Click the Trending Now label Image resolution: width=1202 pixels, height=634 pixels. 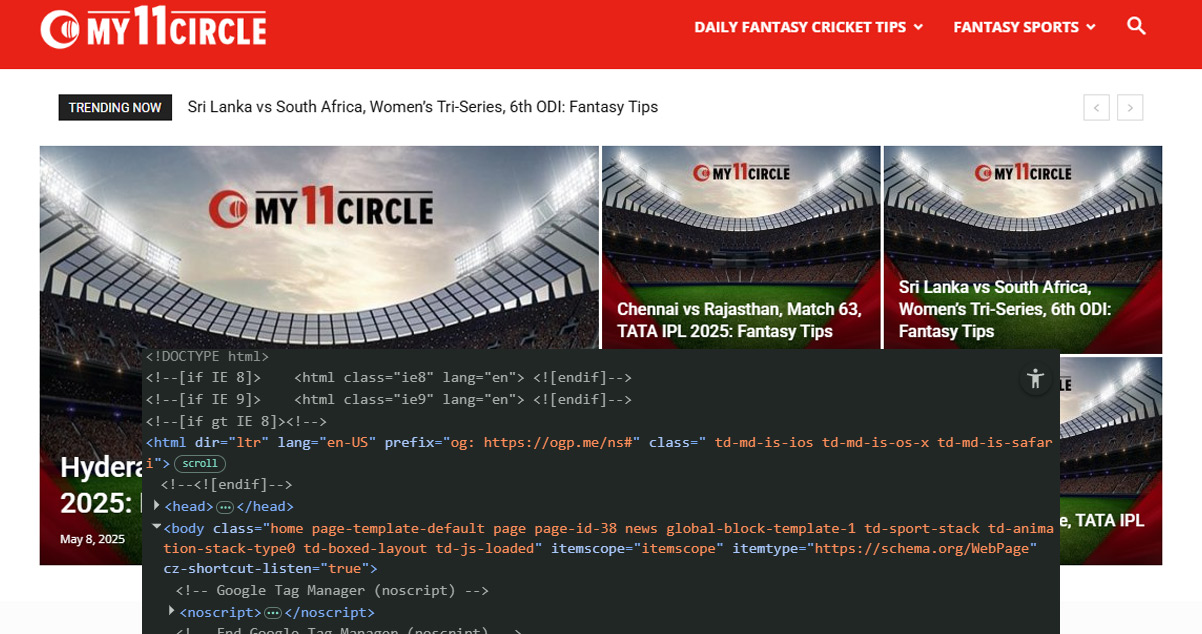click(115, 108)
